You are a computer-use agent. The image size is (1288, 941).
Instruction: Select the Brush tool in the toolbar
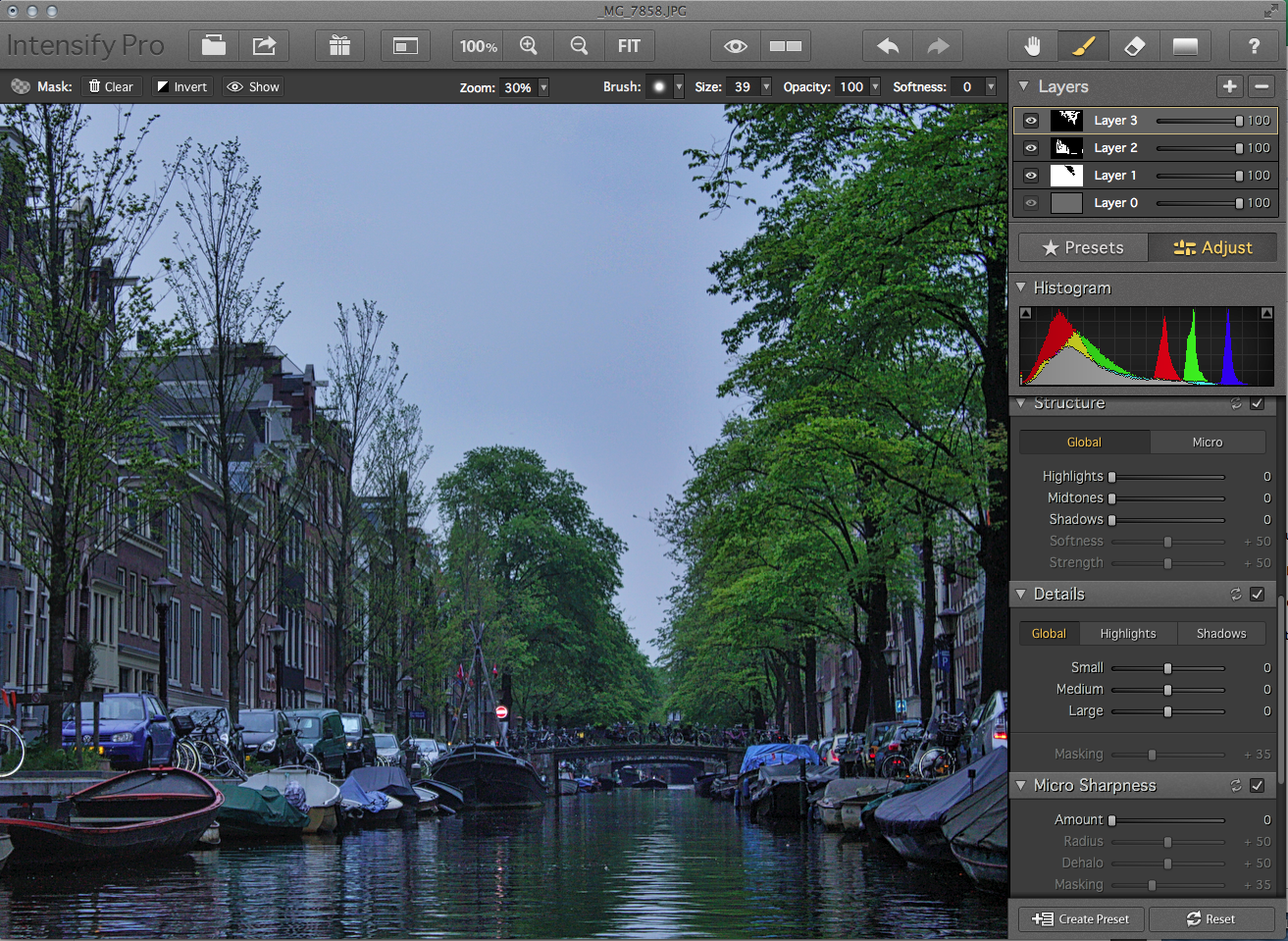point(1083,45)
